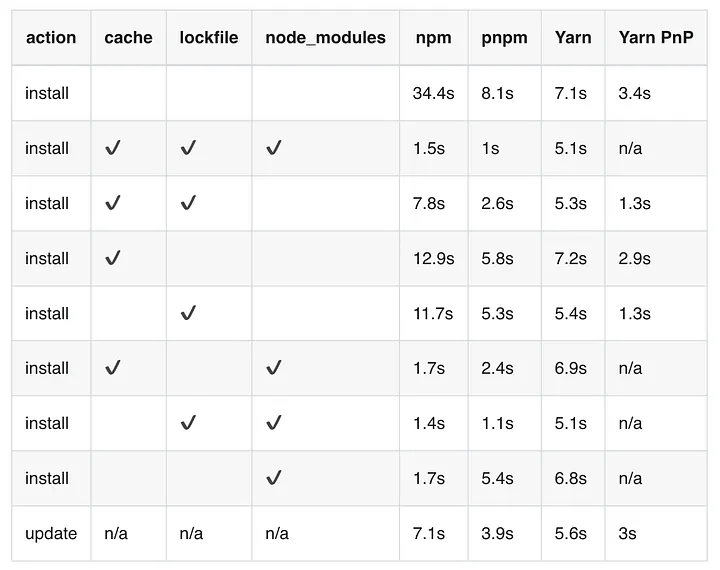Screen dimensions: 720x570
Task: Click the node_modules checkmark in the 1.5s npm row
Action: (x=274, y=148)
